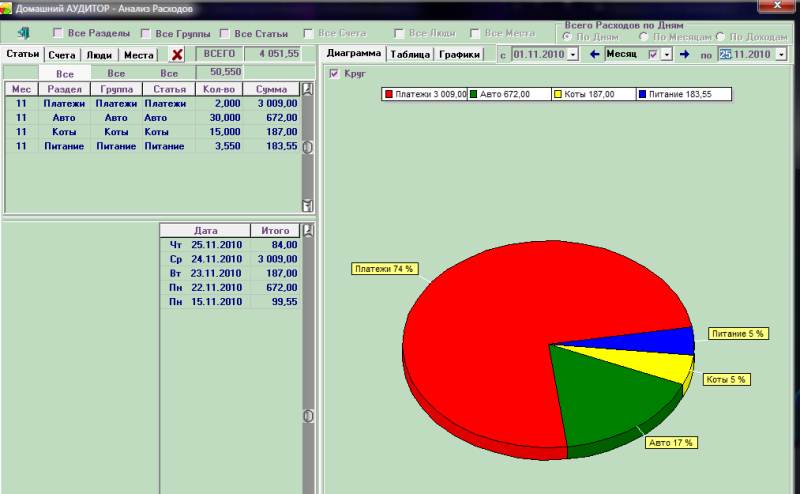800x494 pixels.
Task: Open the start date 01.11.2010 dropdown
Action: (573, 54)
